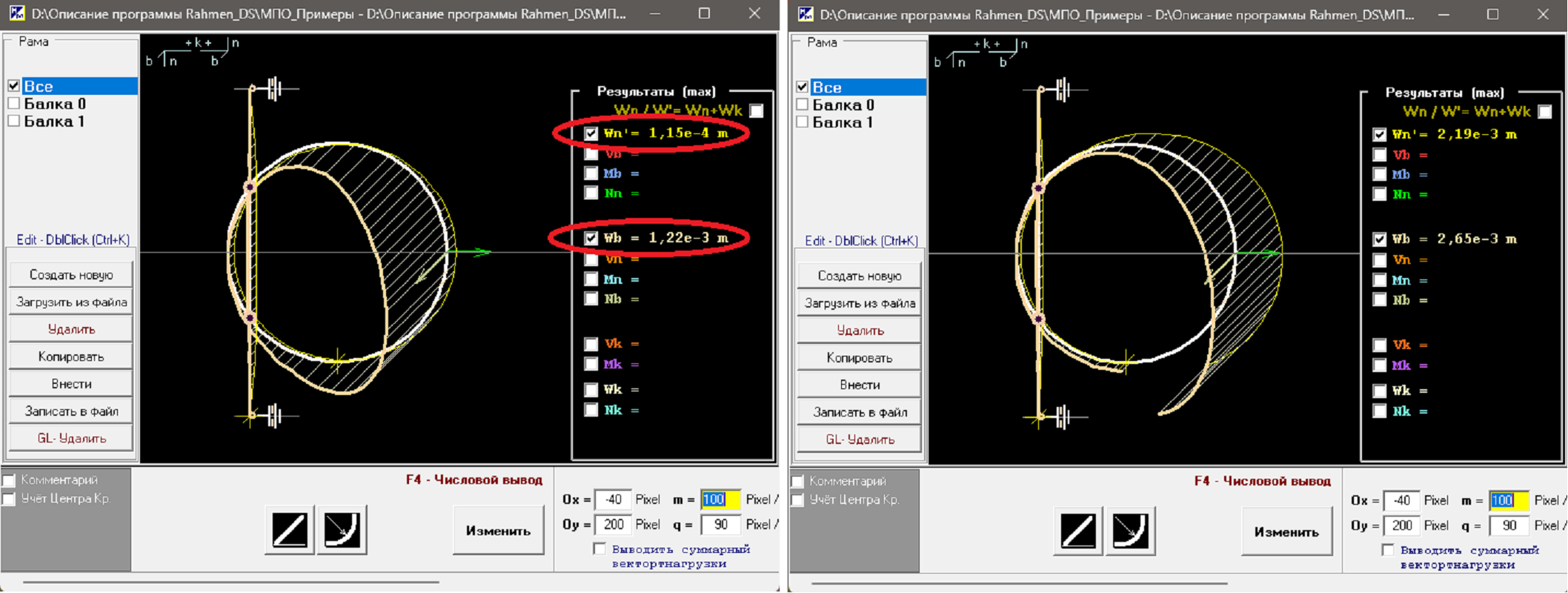Click the curved beam icon in left window

[342, 530]
